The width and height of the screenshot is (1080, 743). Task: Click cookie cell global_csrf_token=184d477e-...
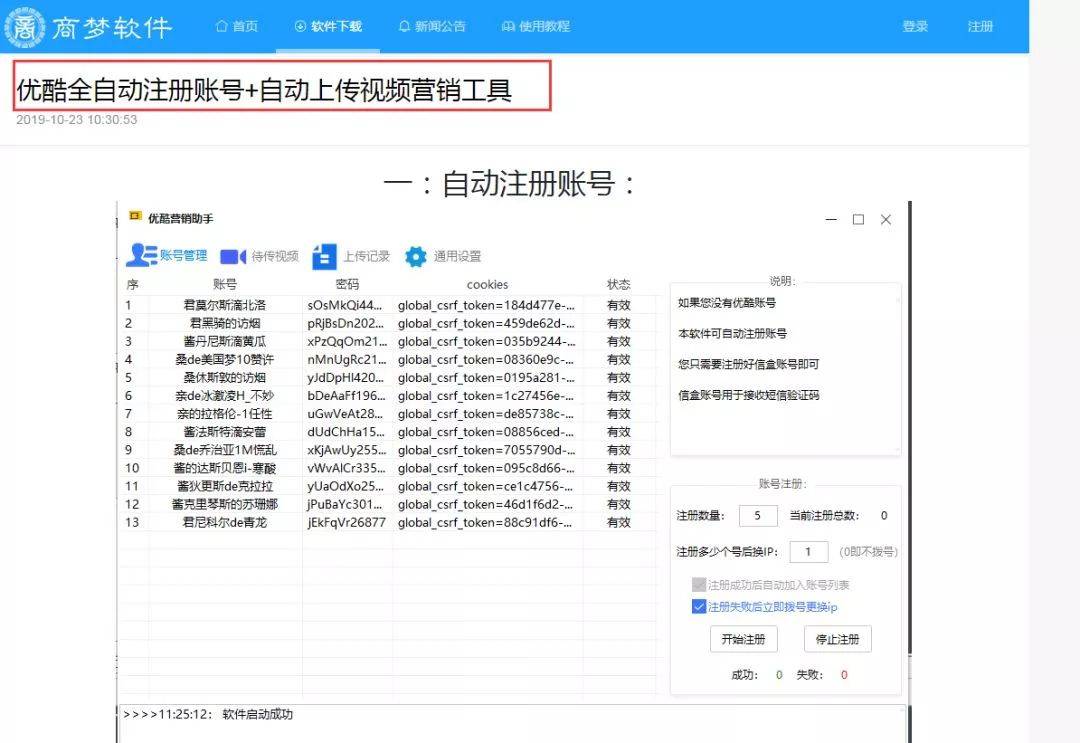click(486, 305)
